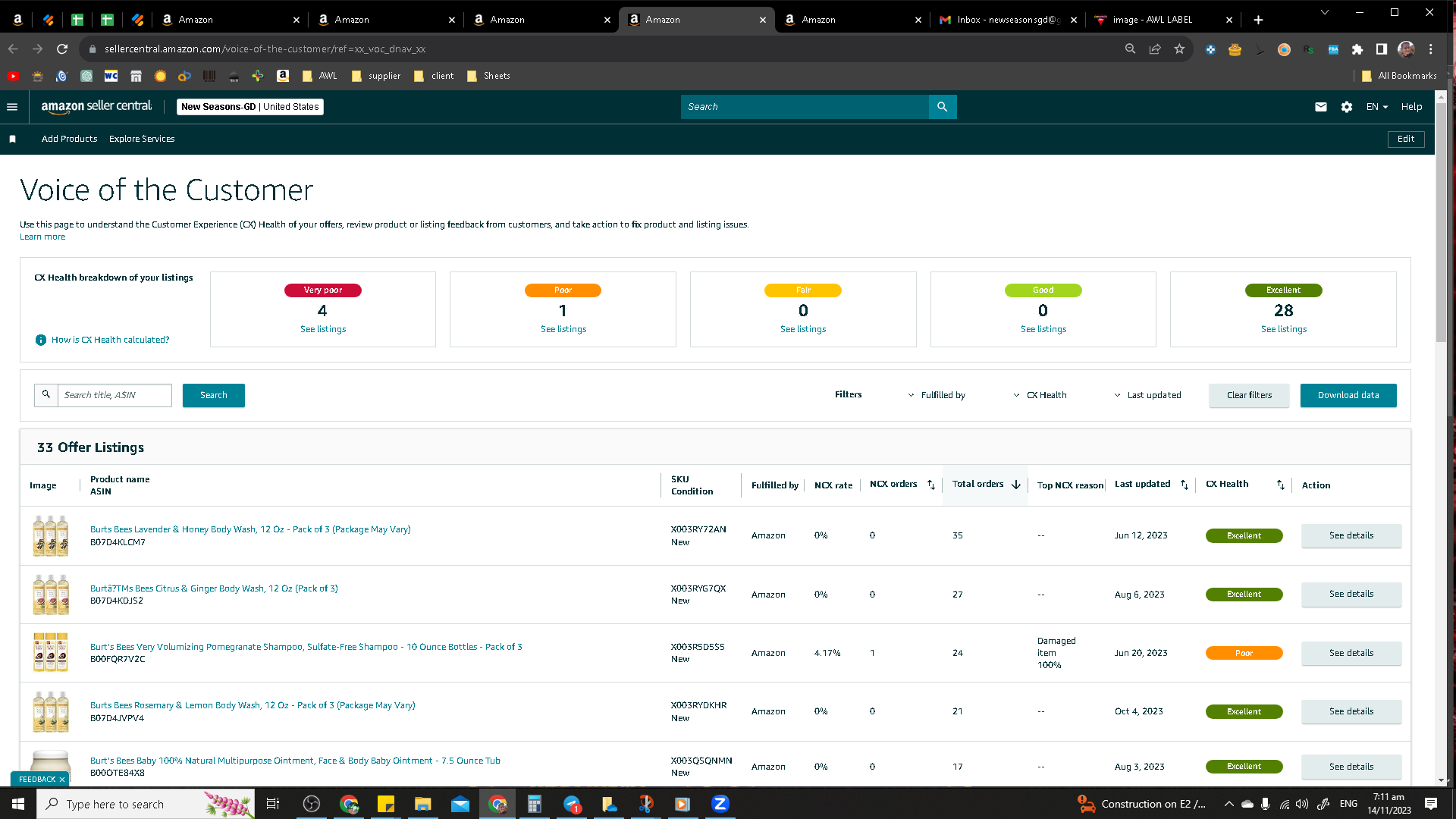Screen dimensions: 1456x819
Task: Reload the current page
Action: pos(62,49)
